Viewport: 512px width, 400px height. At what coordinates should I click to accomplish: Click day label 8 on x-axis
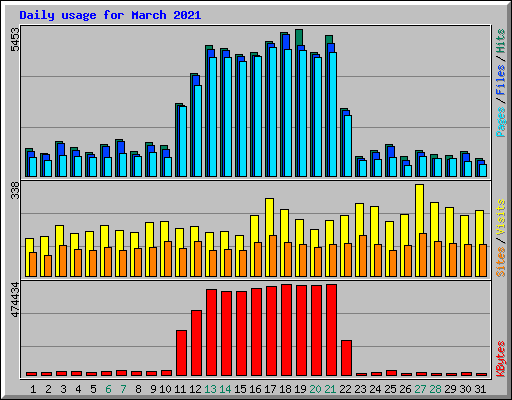coord(138,389)
